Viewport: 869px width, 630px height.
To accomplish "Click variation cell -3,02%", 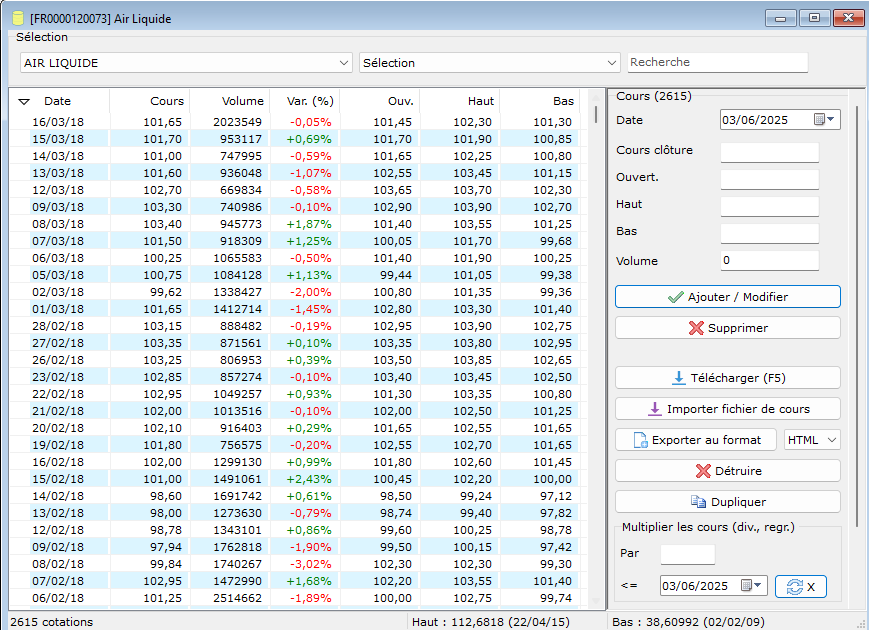I will 310,565.
